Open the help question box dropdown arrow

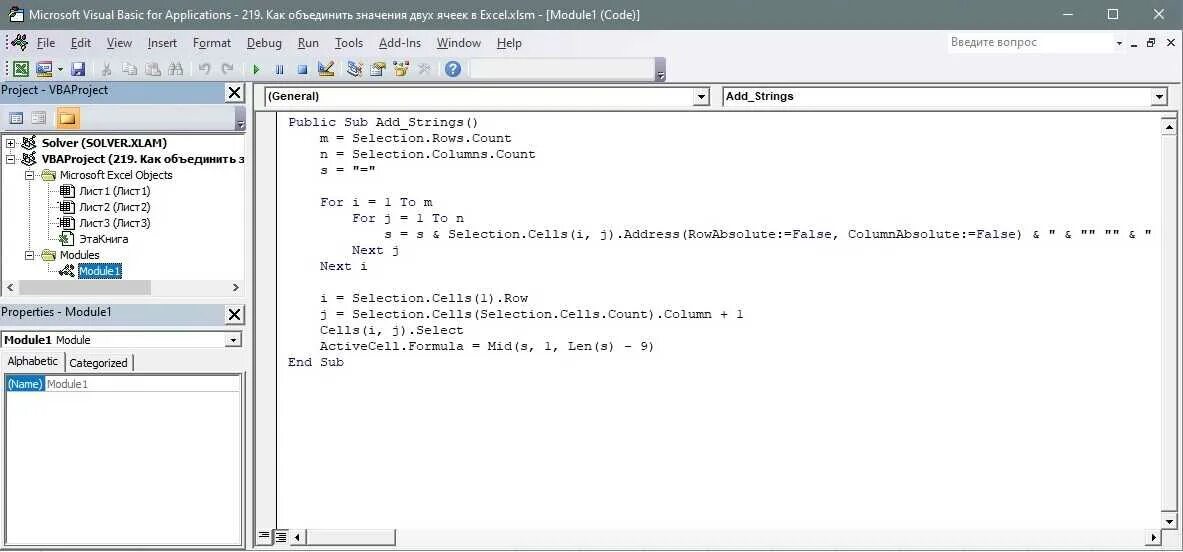pyautogui.click(x=1120, y=43)
